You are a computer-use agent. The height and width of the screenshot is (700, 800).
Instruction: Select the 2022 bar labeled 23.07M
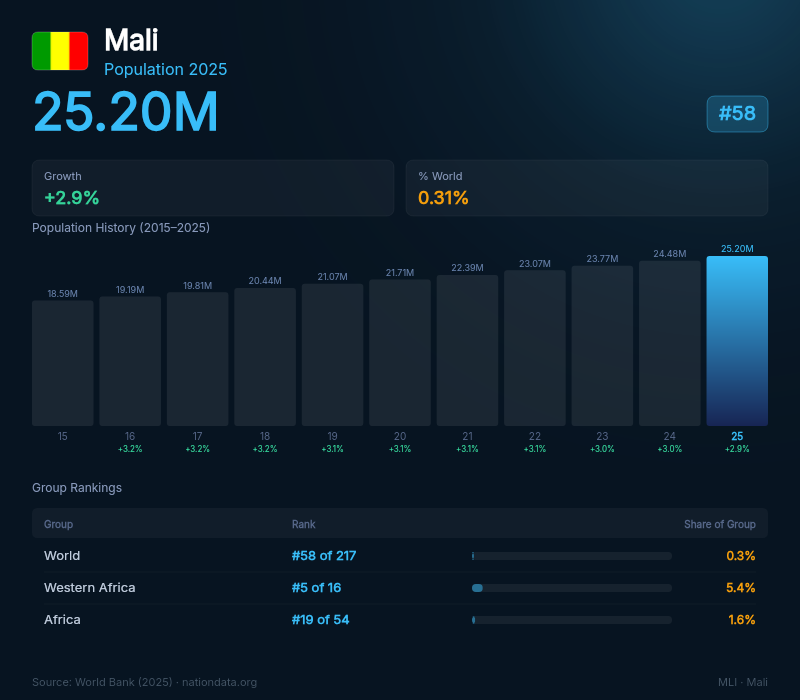point(535,348)
